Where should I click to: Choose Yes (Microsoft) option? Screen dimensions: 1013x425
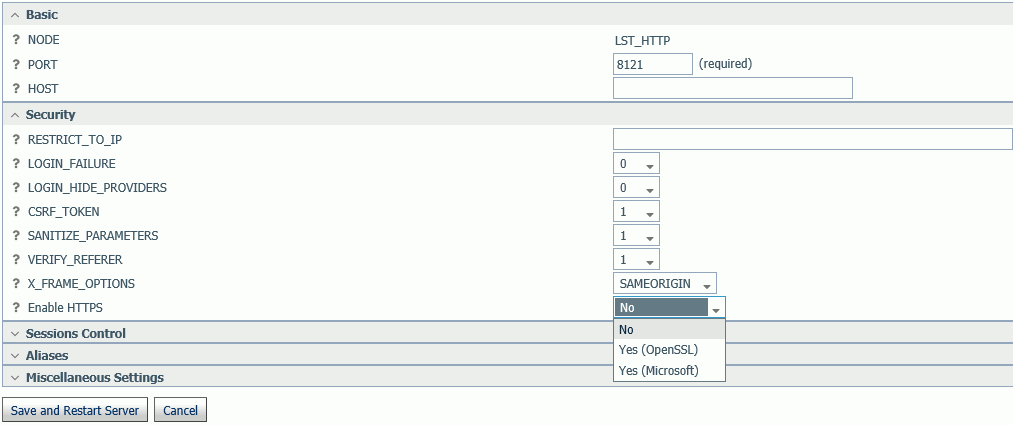658,371
